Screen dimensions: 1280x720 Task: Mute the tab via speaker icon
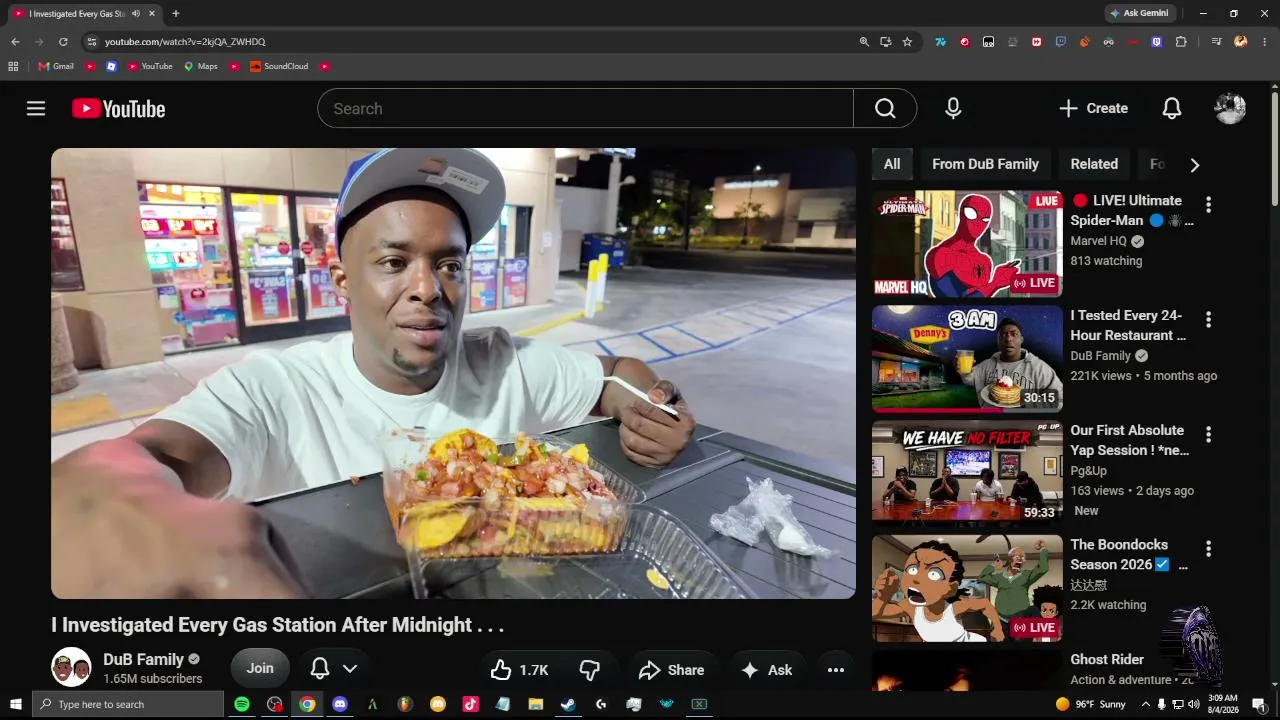tap(136, 14)
